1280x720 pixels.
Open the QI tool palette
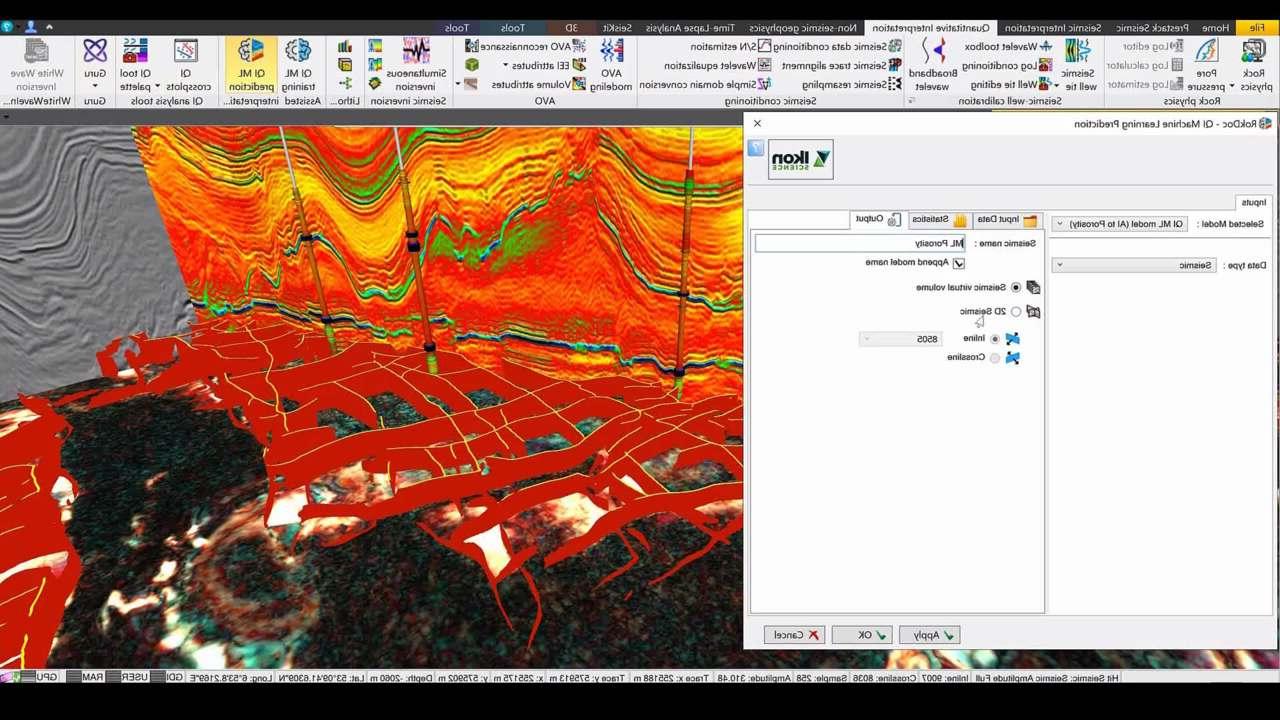135,65
